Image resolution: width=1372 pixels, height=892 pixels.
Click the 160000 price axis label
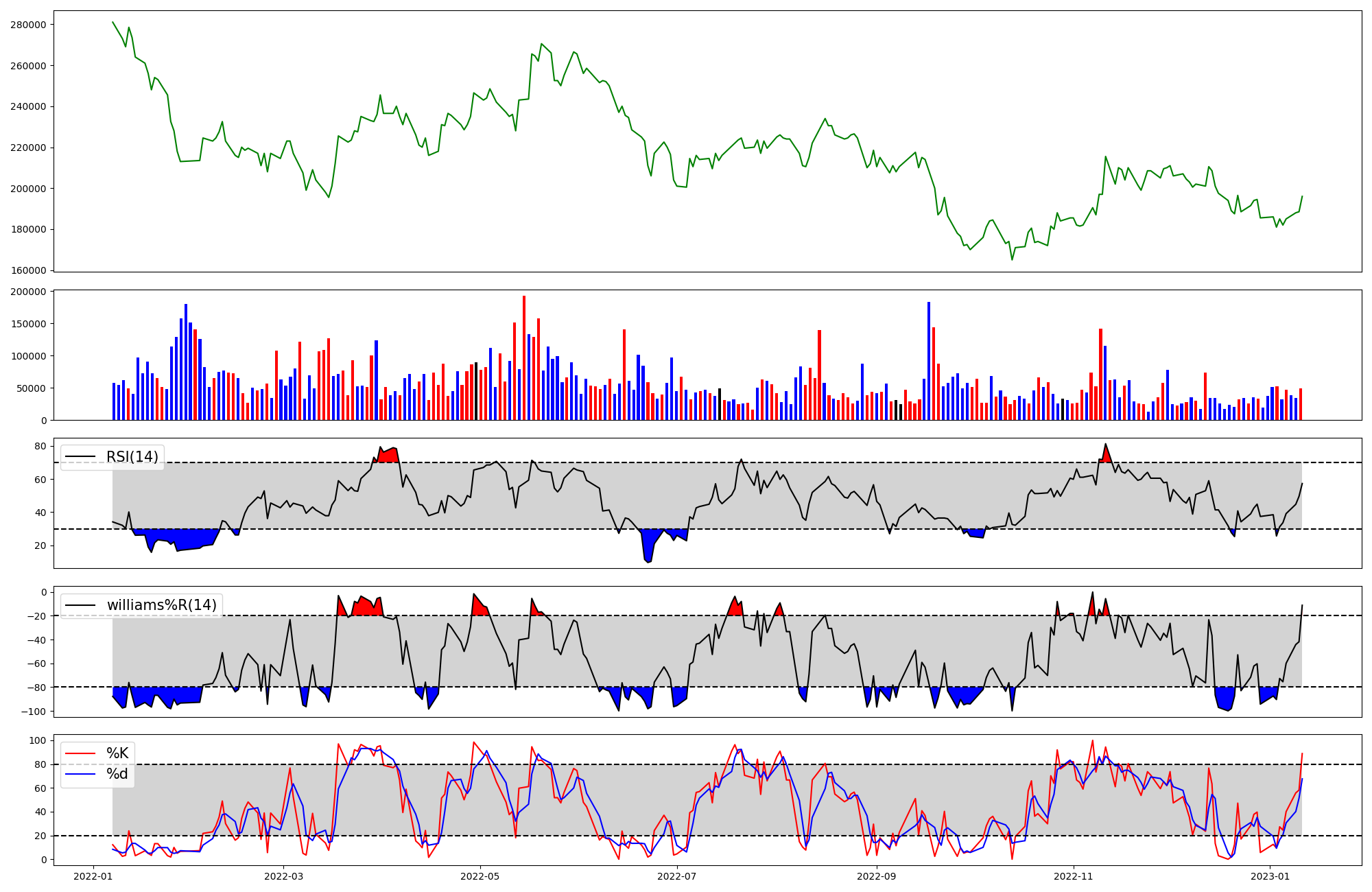[28, 270]
